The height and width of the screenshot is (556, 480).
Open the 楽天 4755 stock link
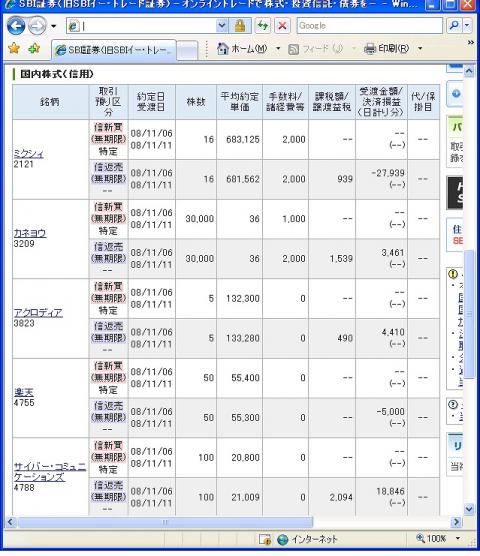tap(24, 392)
